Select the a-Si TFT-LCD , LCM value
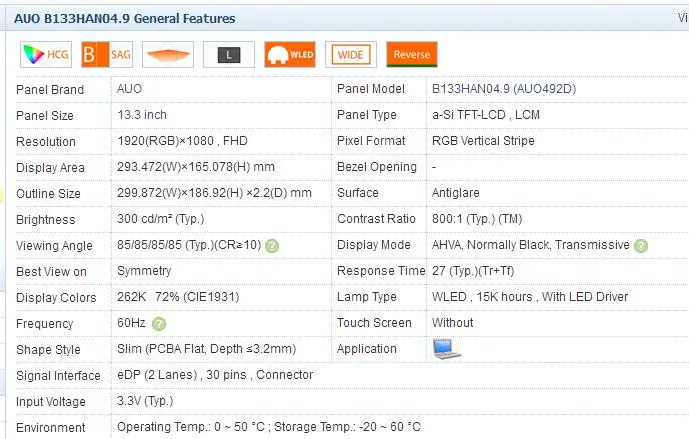 point(486,115)
